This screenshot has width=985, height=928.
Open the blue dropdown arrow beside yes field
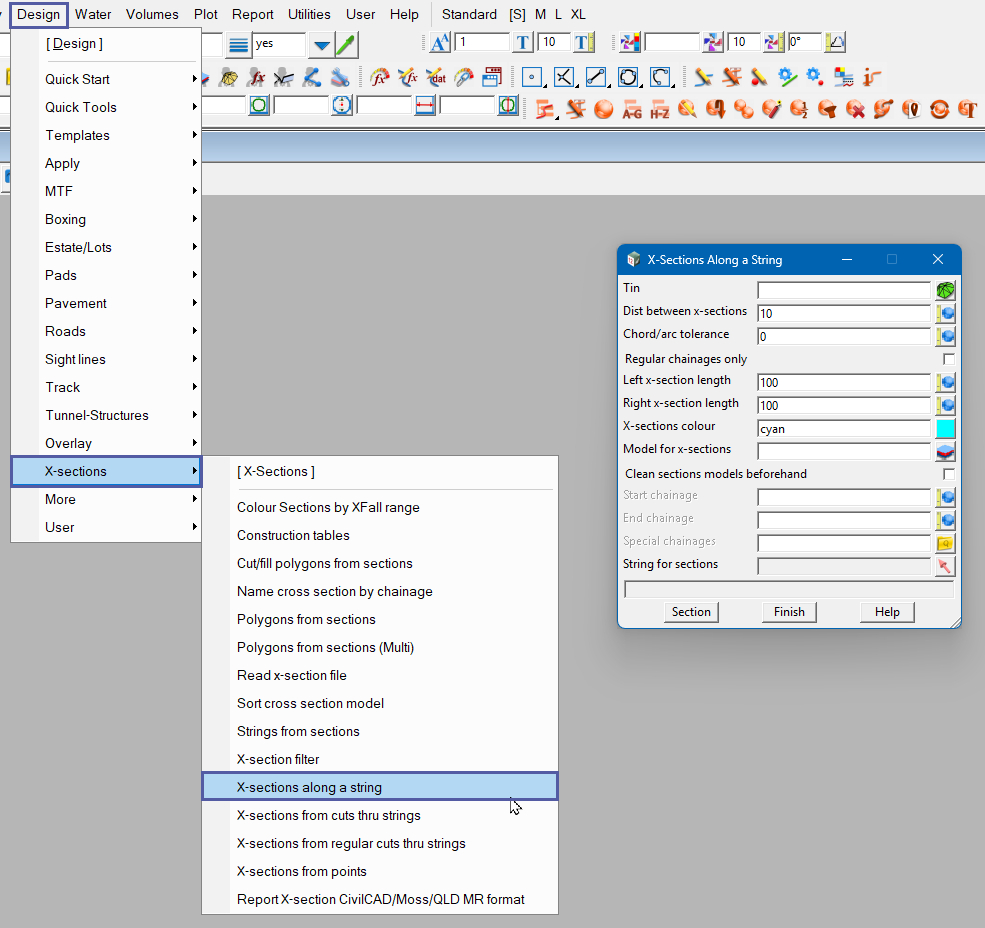[x=320, y=44]
